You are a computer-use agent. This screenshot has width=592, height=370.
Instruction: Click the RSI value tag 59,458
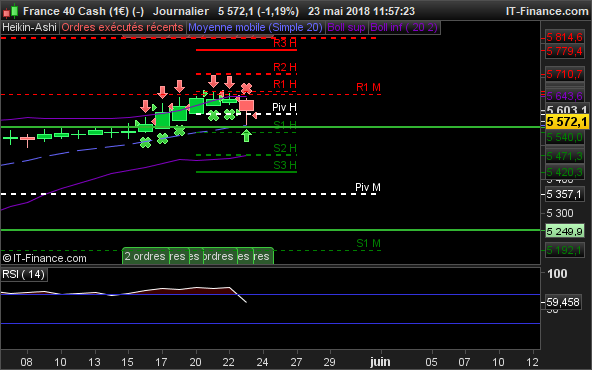pyautogui.click(x=563, y=302)
